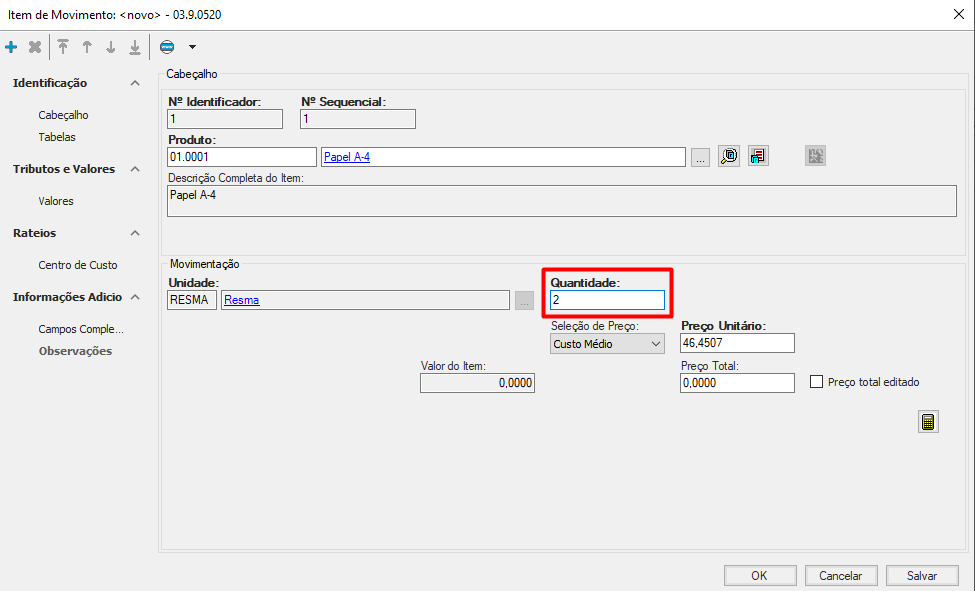Click the Salvar button

(921, 576)
